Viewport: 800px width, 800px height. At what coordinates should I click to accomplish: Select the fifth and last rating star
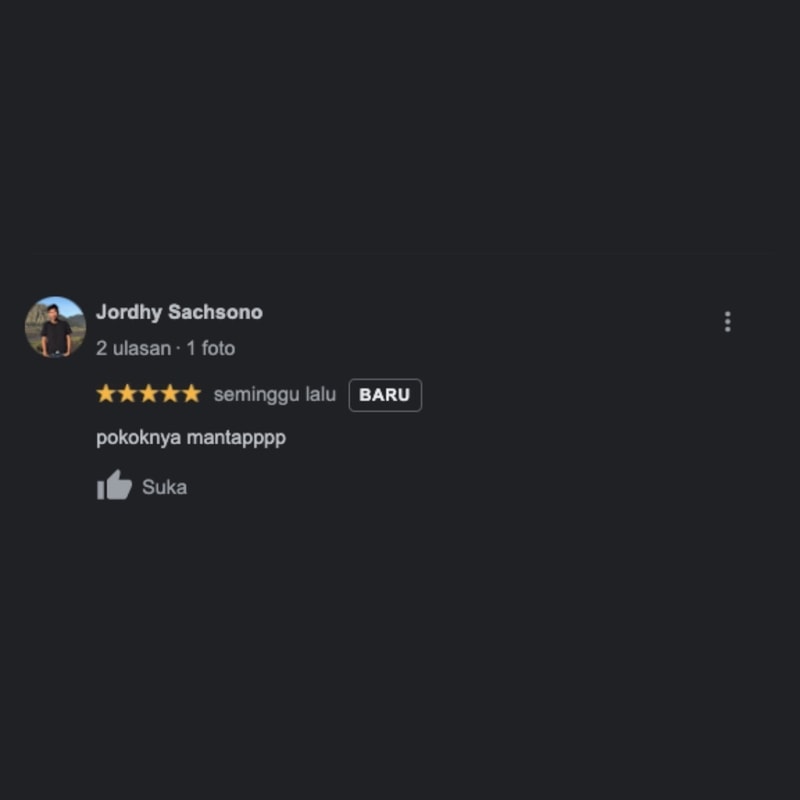[191, 394]
